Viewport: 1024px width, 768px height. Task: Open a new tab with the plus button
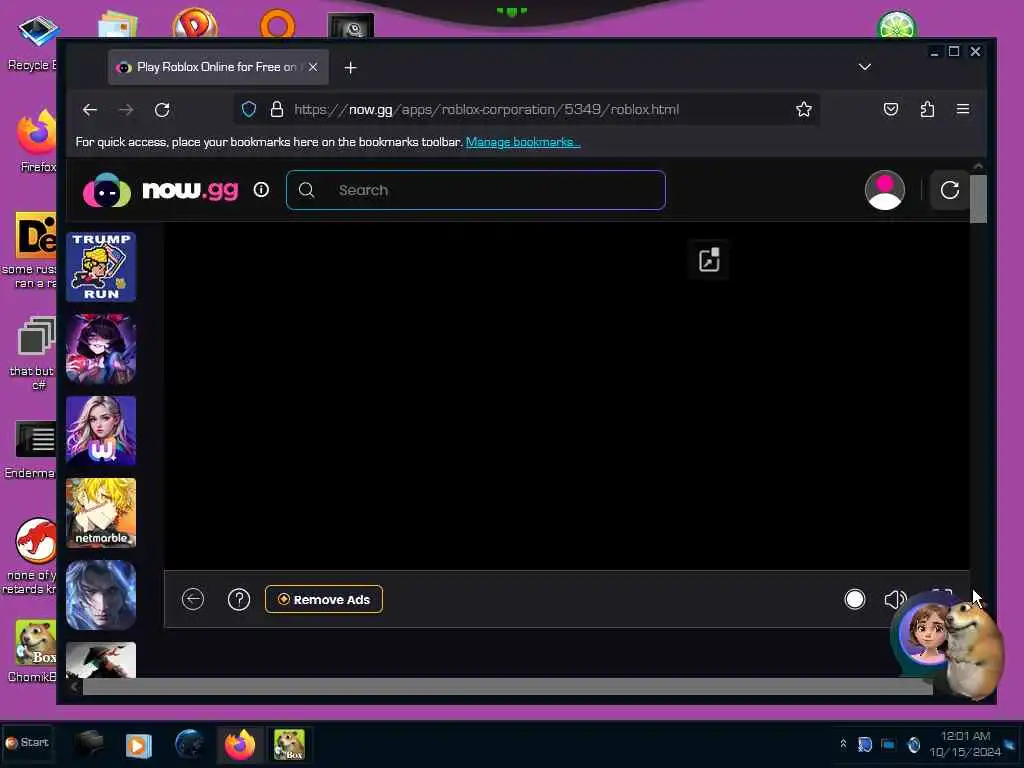coord(350,67)
